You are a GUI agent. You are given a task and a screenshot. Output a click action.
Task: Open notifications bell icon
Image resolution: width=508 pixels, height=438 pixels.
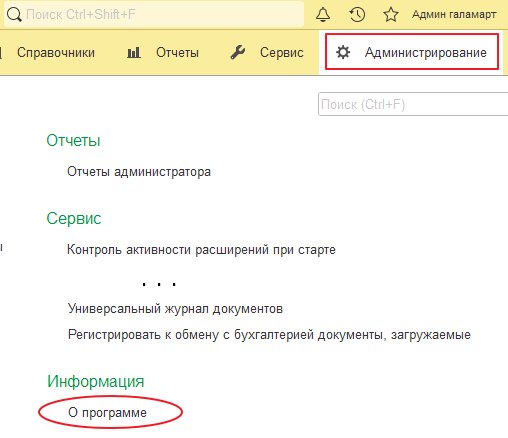click(x=323, y=15)
